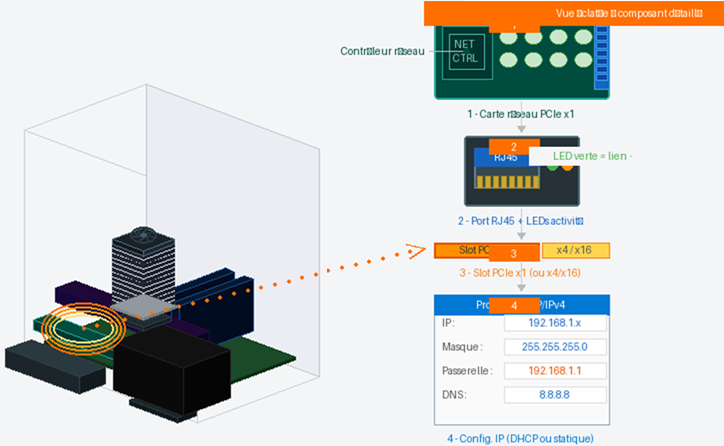Select the Slot PCIe x1 orange bar
The image size is (724, 446).
487,250
